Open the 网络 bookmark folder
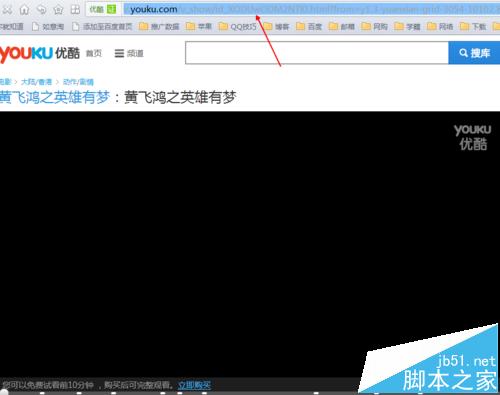500x395 pixels. (x=440, y=26)
